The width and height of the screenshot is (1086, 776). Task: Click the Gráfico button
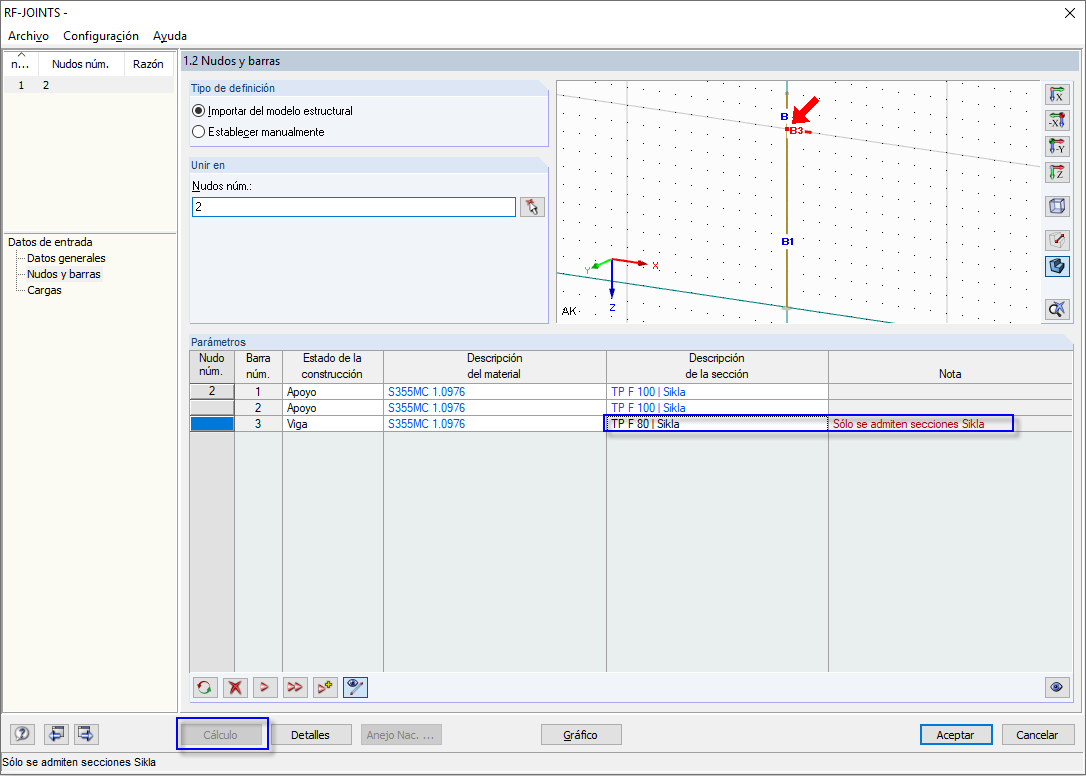click(x=580, y=735)
